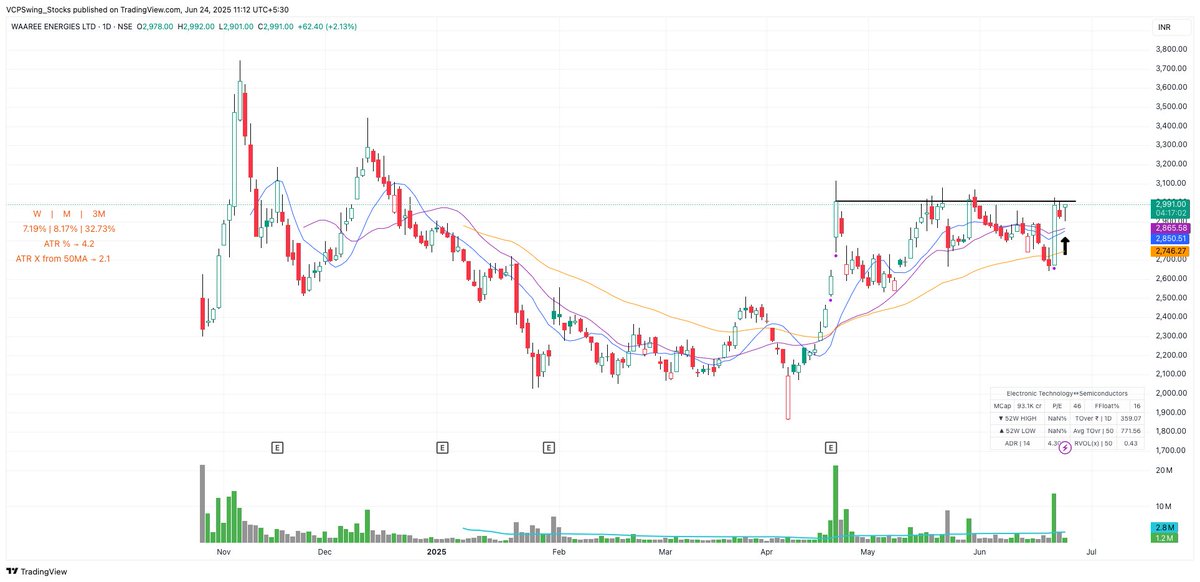Click the Avg TOvr | 50 table cell
The image size is (1200, 582).
click(1094, 431)
